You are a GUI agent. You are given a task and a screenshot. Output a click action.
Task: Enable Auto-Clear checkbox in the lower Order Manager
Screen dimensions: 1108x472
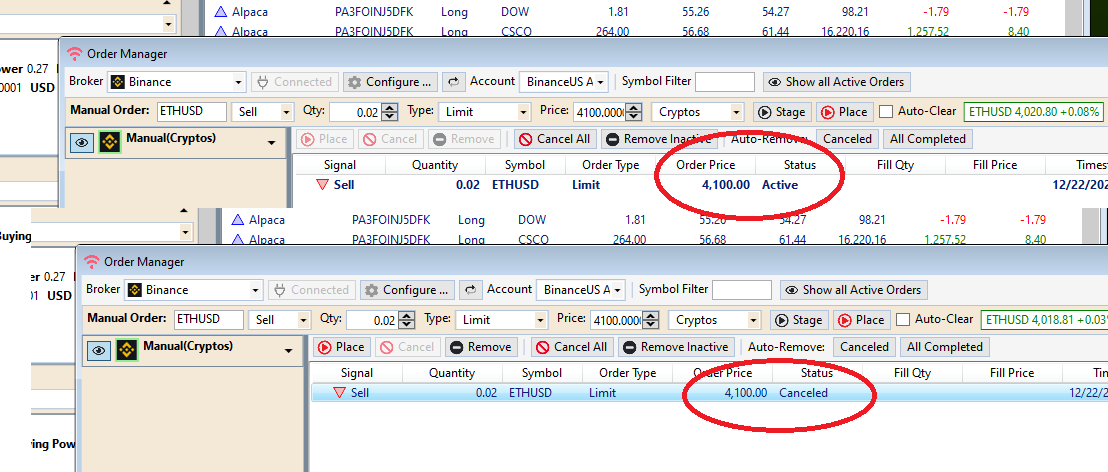[x=903, y=320]
